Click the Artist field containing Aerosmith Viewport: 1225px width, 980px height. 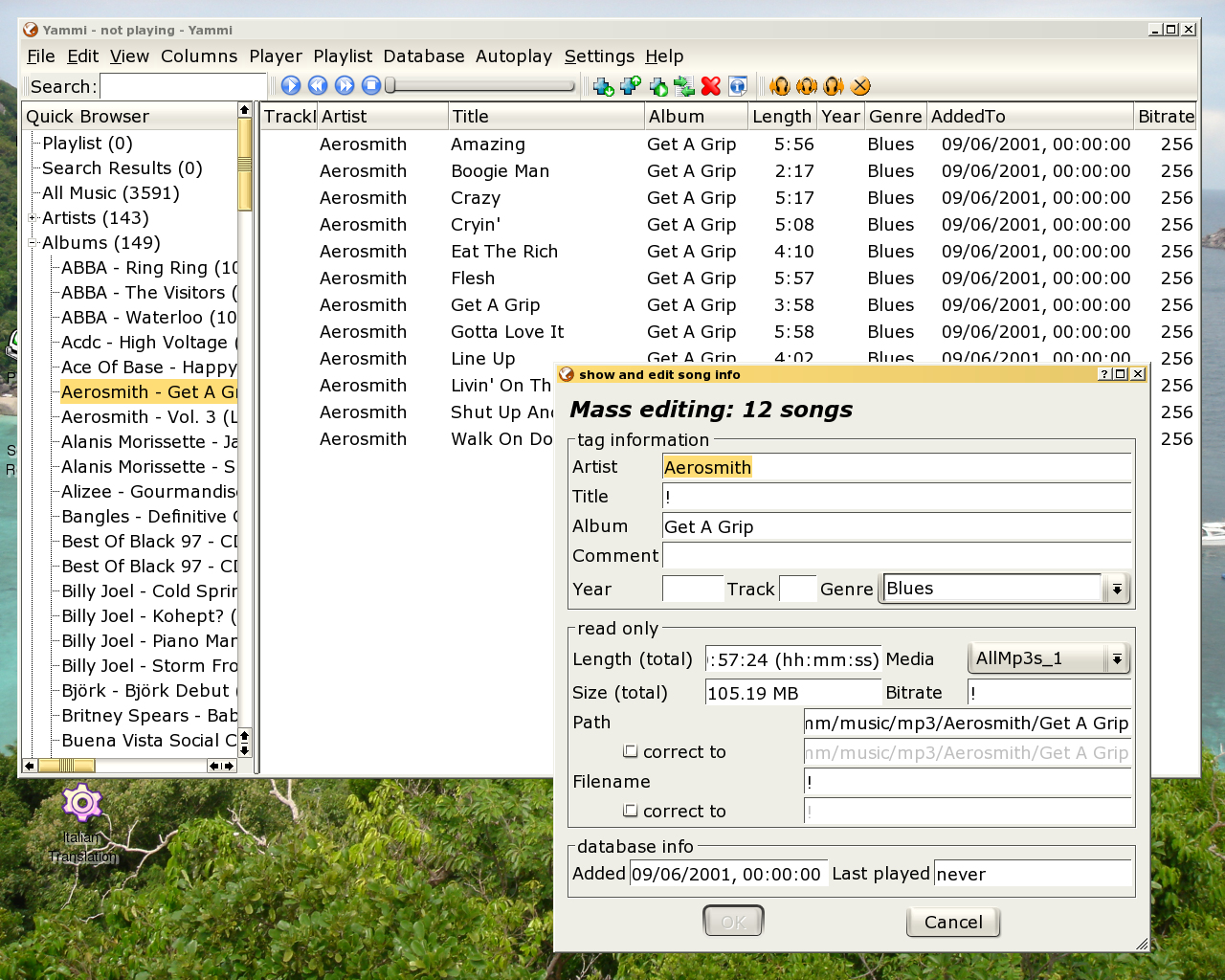(897, 467)
